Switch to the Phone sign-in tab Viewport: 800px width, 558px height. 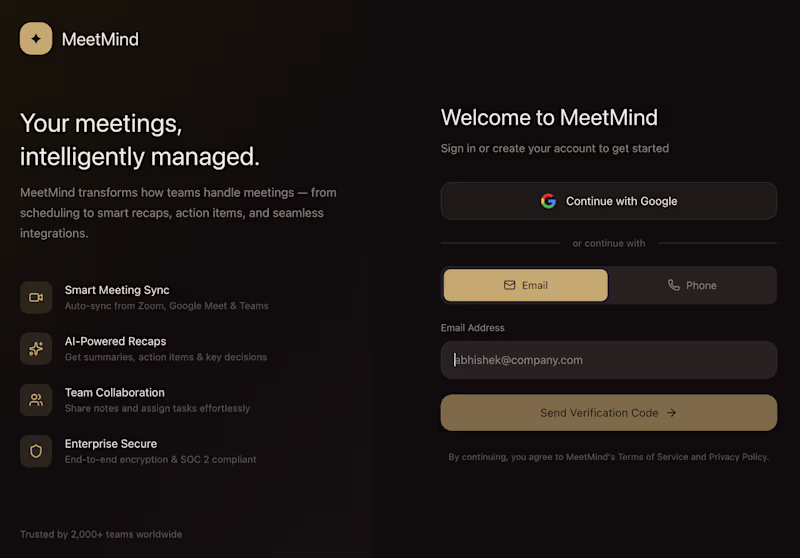[692, 285]
